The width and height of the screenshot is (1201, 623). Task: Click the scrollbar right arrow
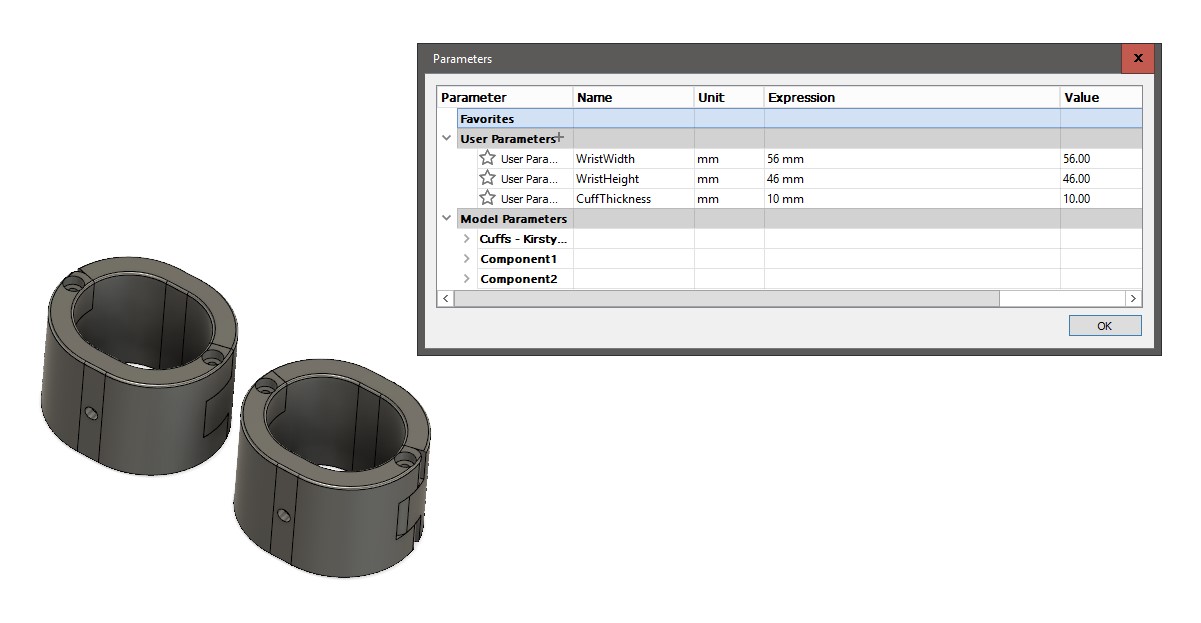(x=1133, y=298)
